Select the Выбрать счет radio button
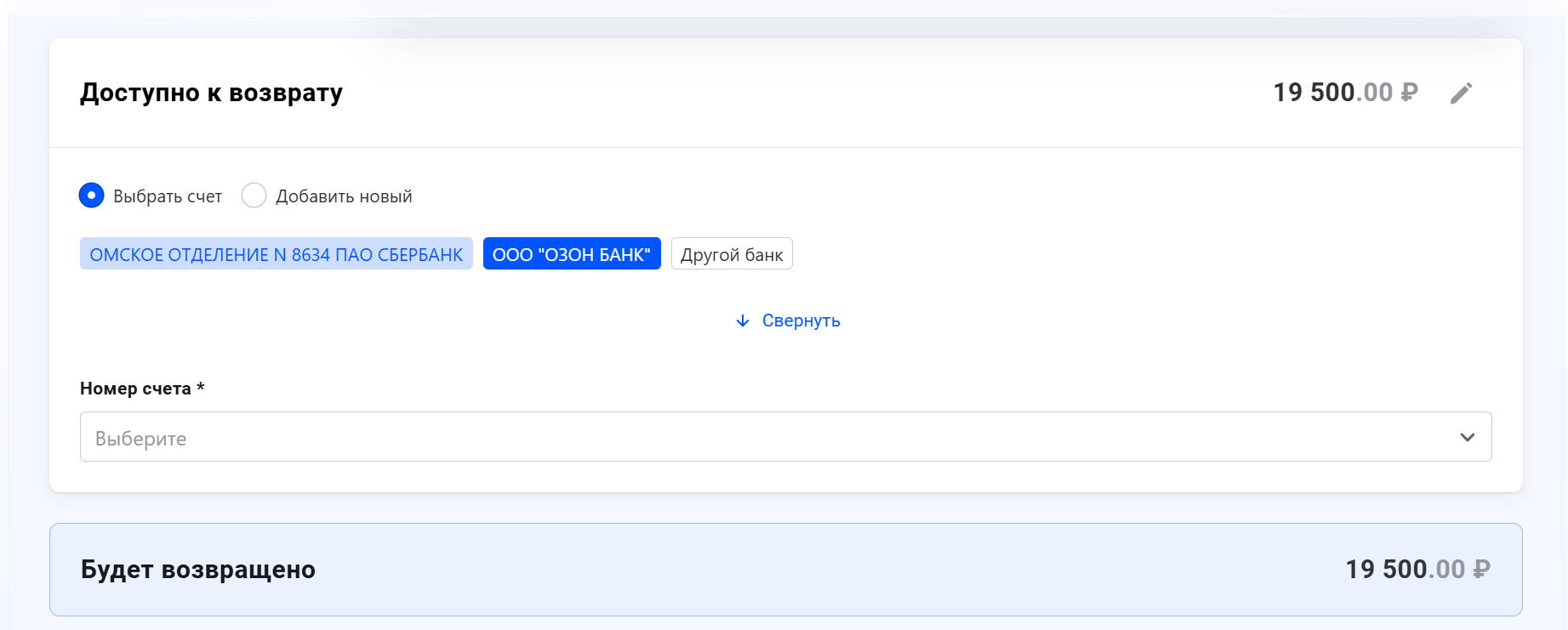 (x=91, y=196)
